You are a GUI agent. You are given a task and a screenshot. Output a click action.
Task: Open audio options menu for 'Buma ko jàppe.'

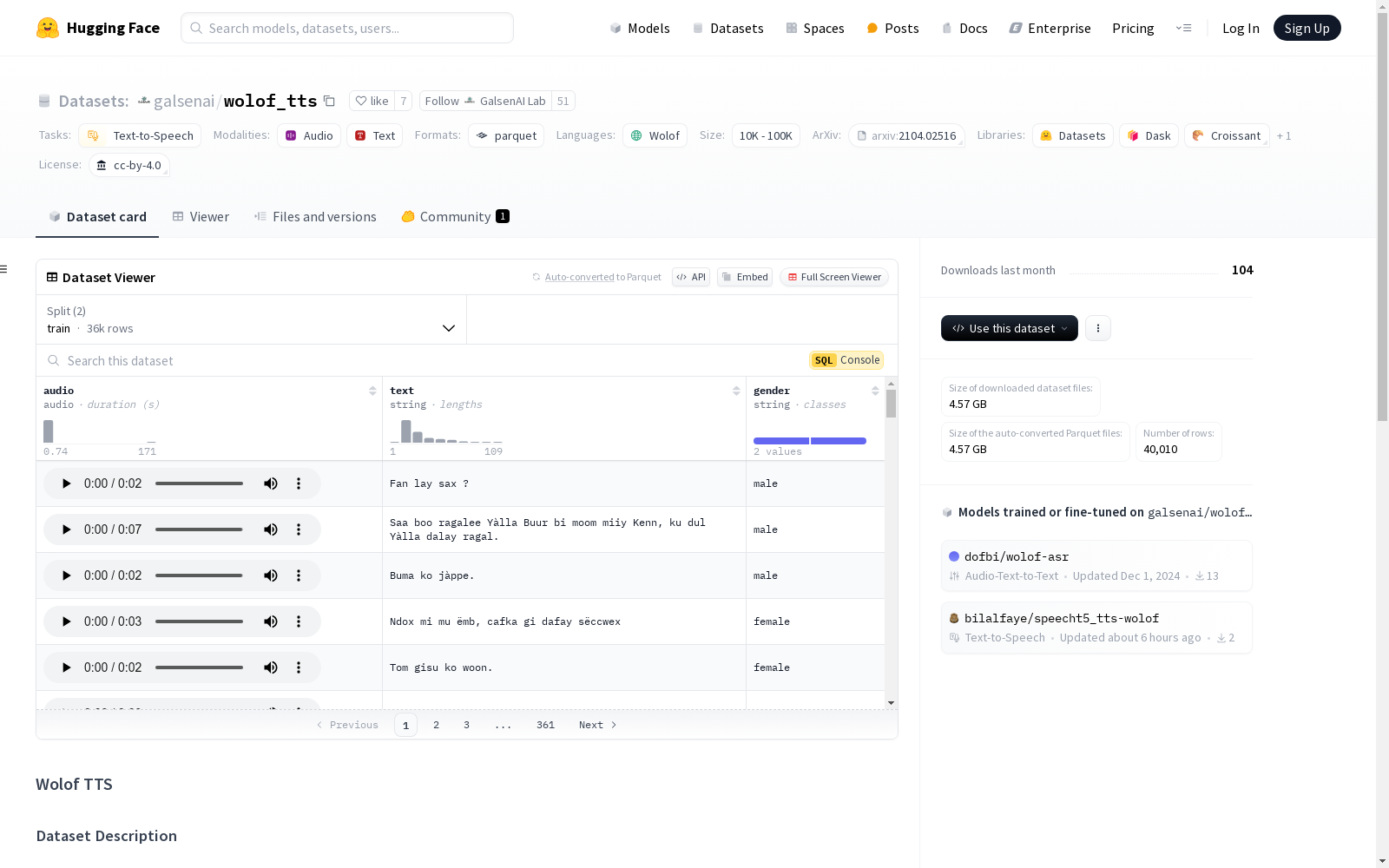point(299,575)
